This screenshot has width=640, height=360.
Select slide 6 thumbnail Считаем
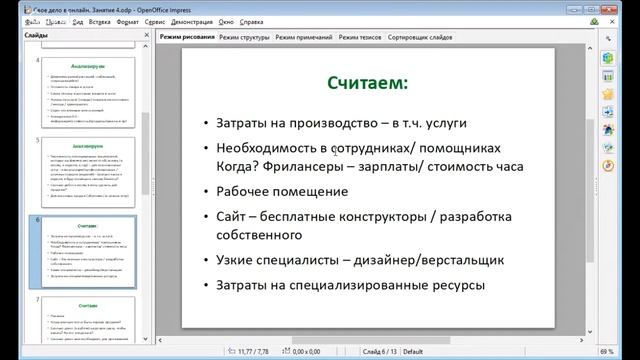[x=88, y=252]
